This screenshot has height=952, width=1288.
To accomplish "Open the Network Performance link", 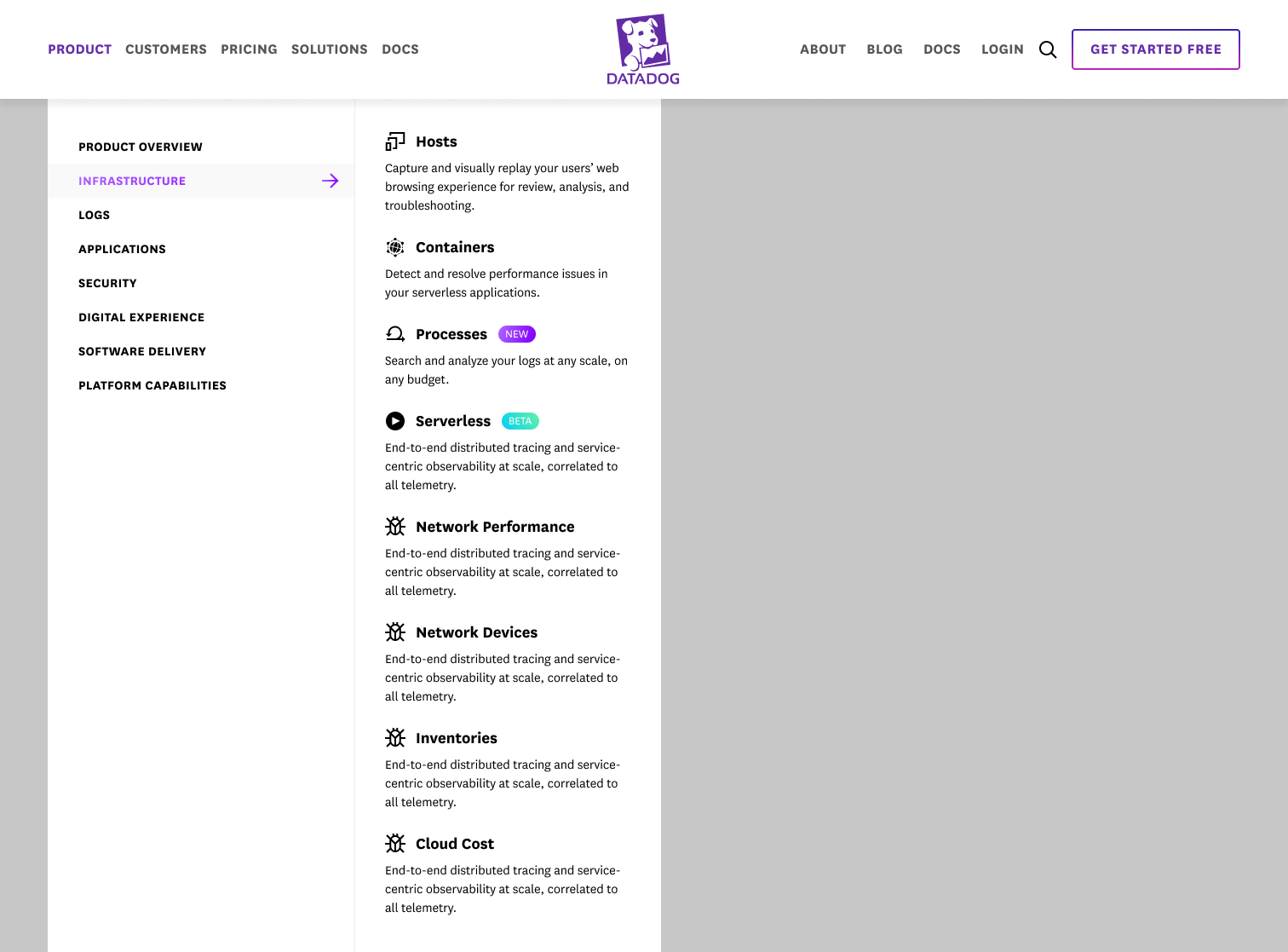I will 495,527.
